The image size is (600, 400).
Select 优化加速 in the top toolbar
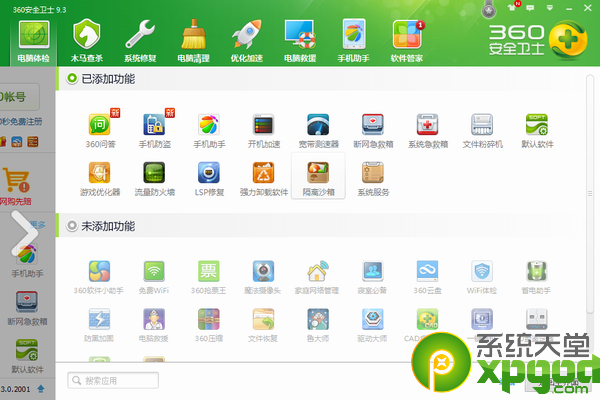click(x=247, y=41)
